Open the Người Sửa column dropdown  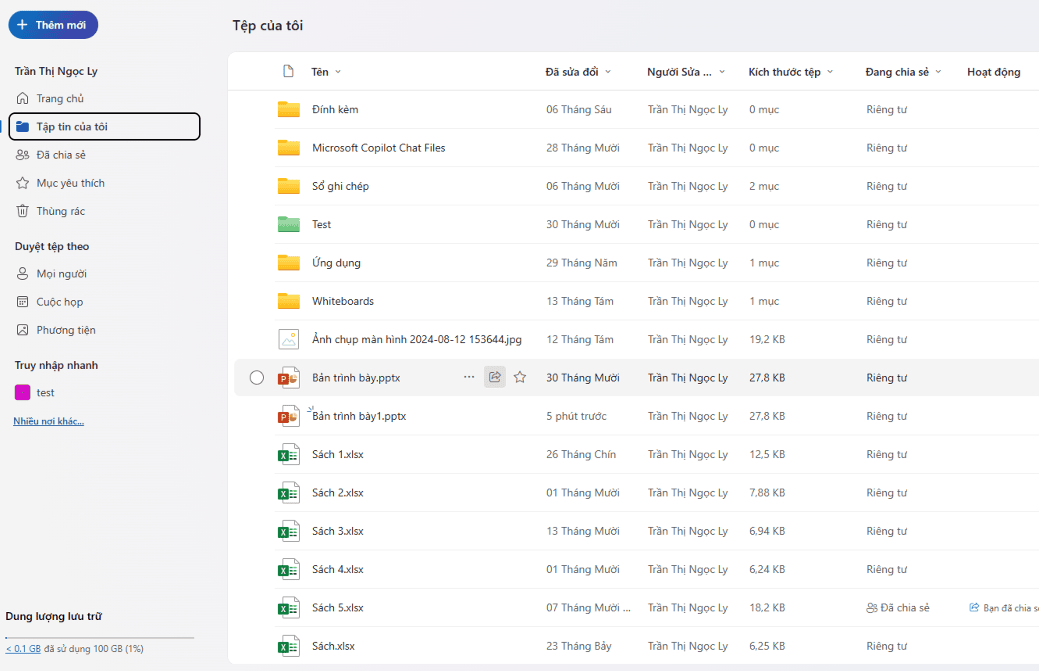[x=722, y=72]
